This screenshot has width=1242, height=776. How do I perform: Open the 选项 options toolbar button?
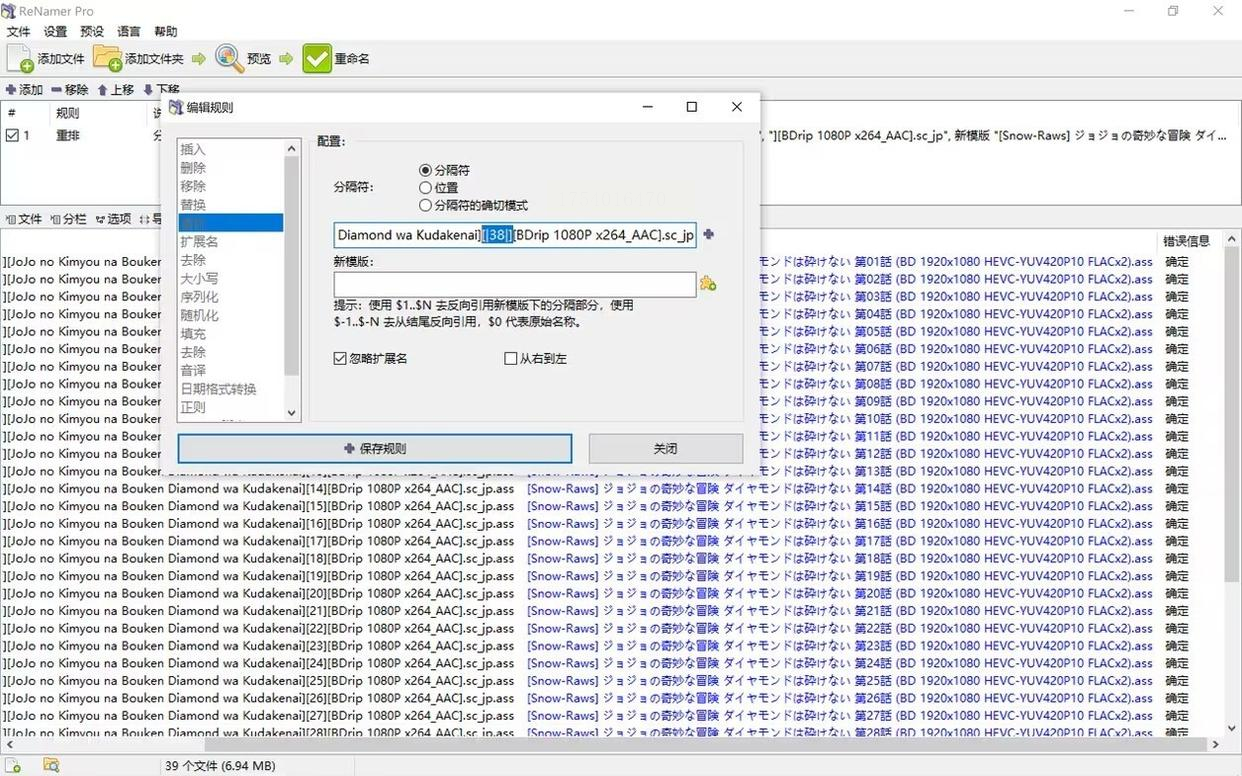[x=114, y=219]
